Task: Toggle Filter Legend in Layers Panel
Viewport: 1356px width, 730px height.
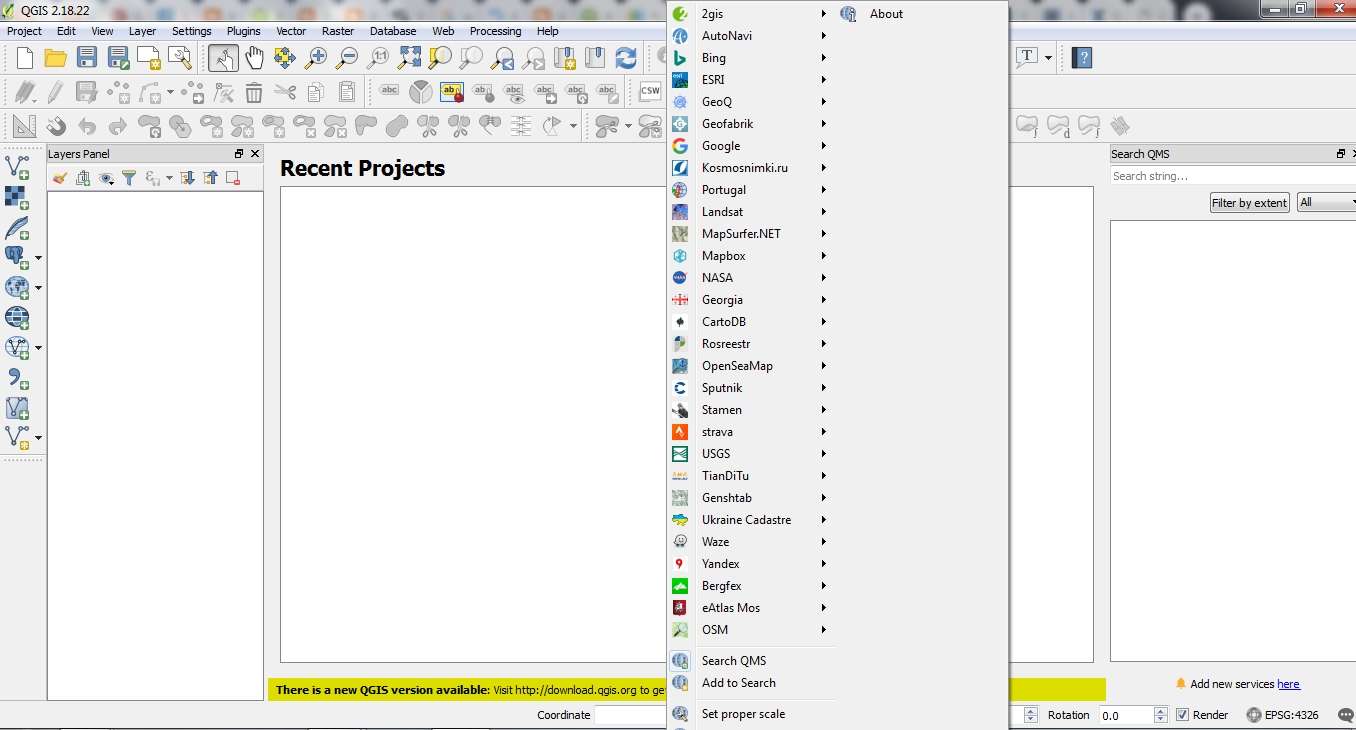Action: tap(131, 177)
